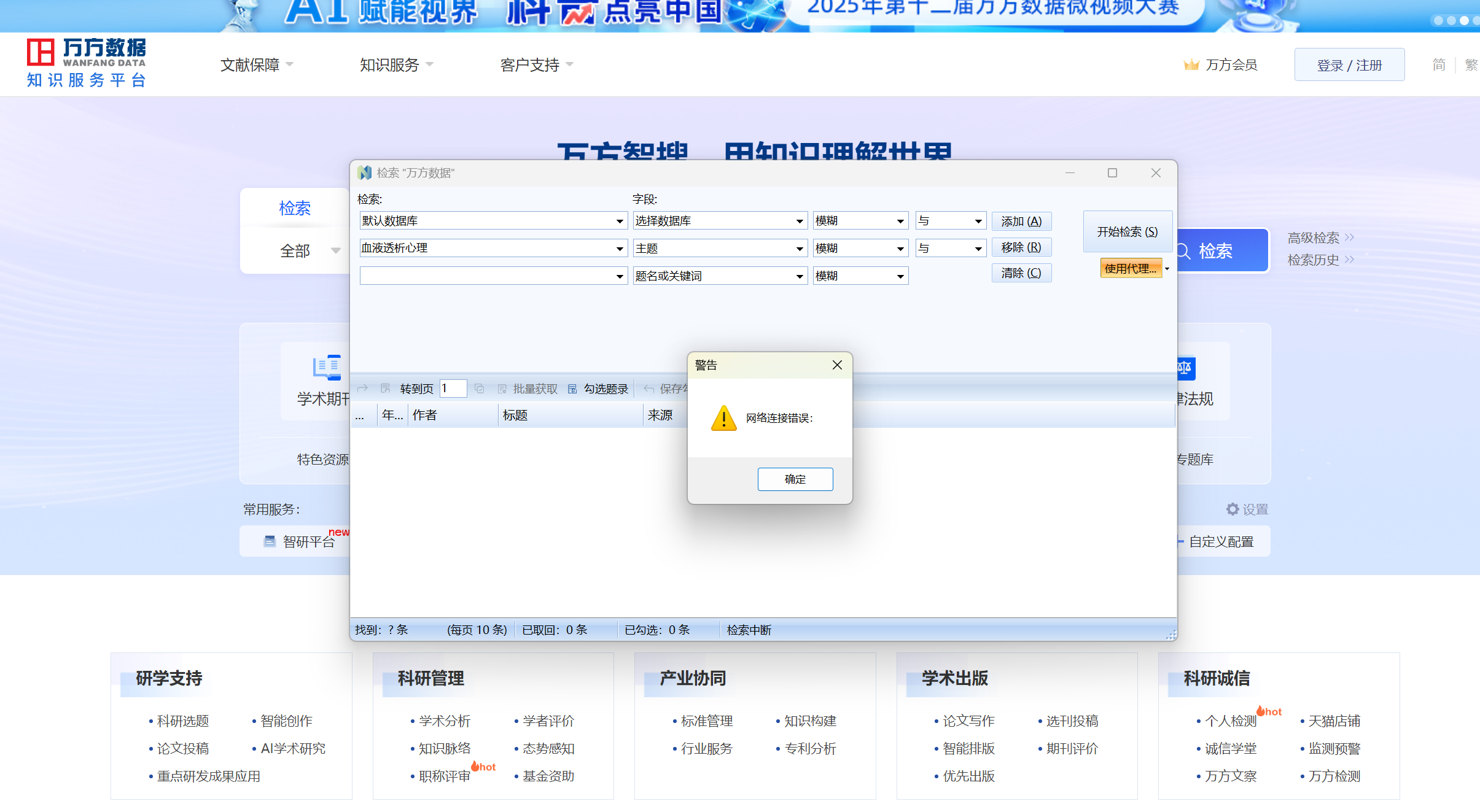Click the page number input box

(453, 389)
